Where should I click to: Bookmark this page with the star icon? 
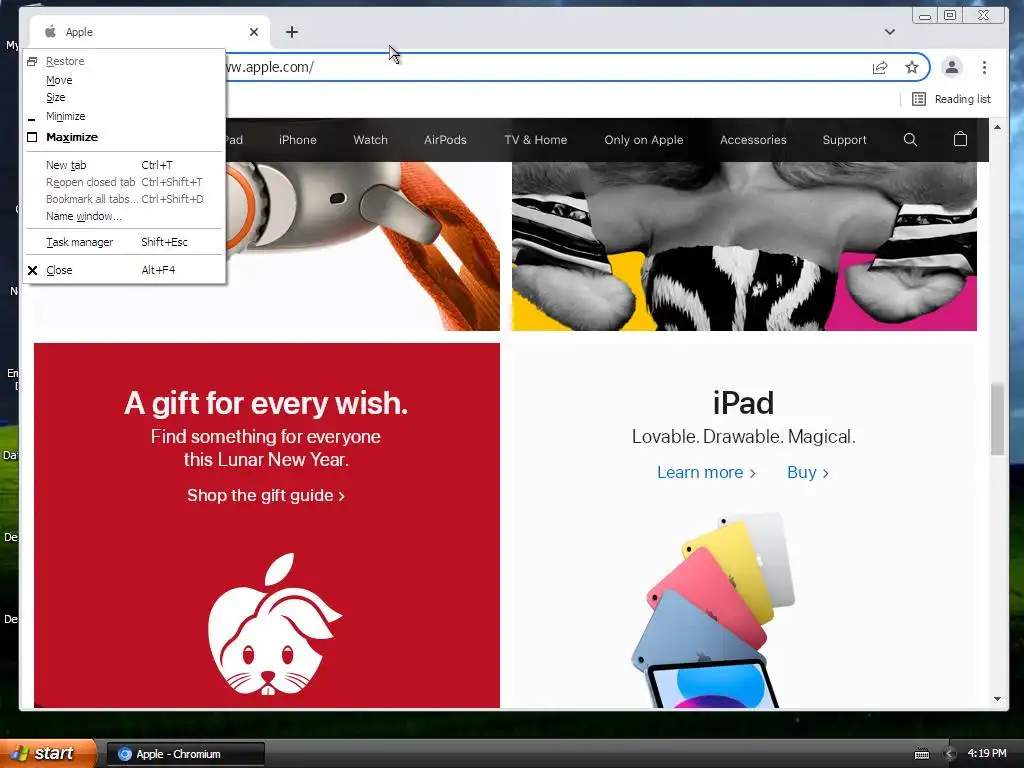tap(912, 67)
